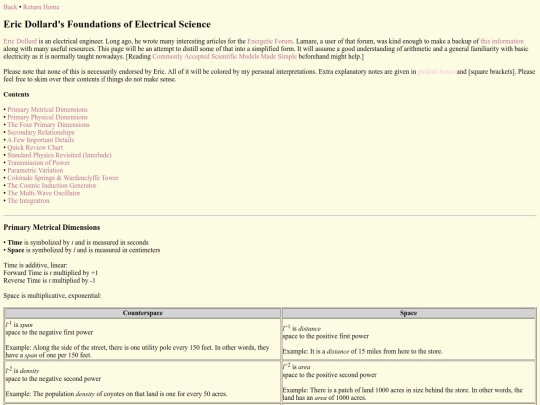Click 'Time is additive, linear:' text
Viewport: 540px width, 405px height.
(x=35, y=265)
